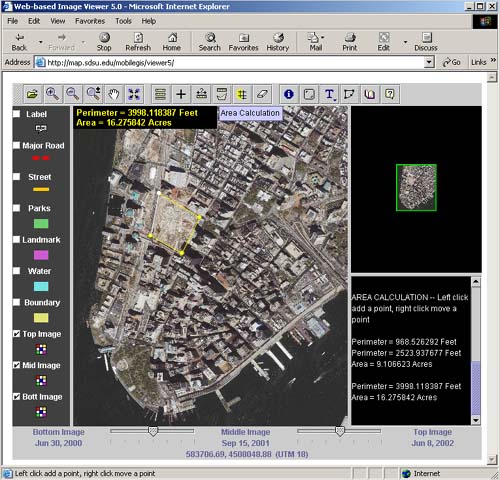Screen dimensions: 500x480
Task: Click the blue info identify icon
Action: 289,94
